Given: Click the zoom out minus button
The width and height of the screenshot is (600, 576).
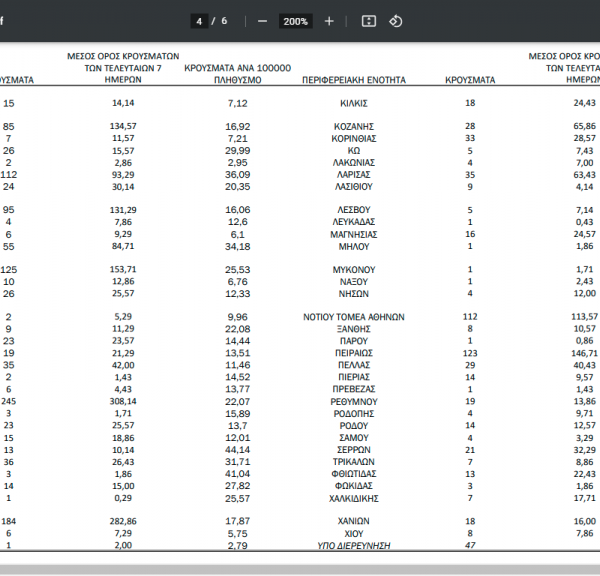Looking at the screenshot, I should [x=262, y=21].
